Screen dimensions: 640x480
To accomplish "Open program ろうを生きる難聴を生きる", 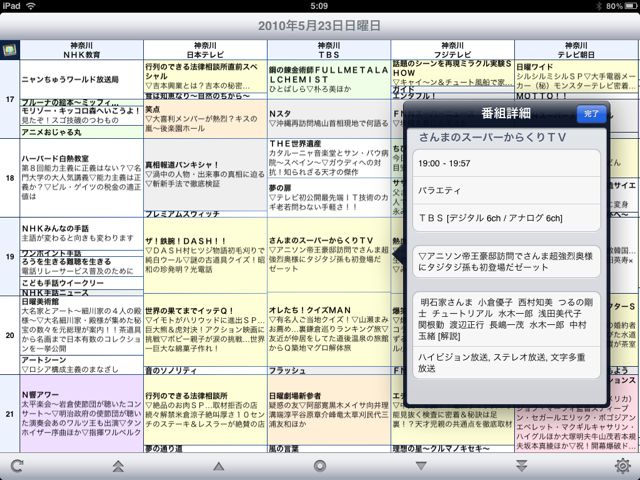I will point(82,266).
